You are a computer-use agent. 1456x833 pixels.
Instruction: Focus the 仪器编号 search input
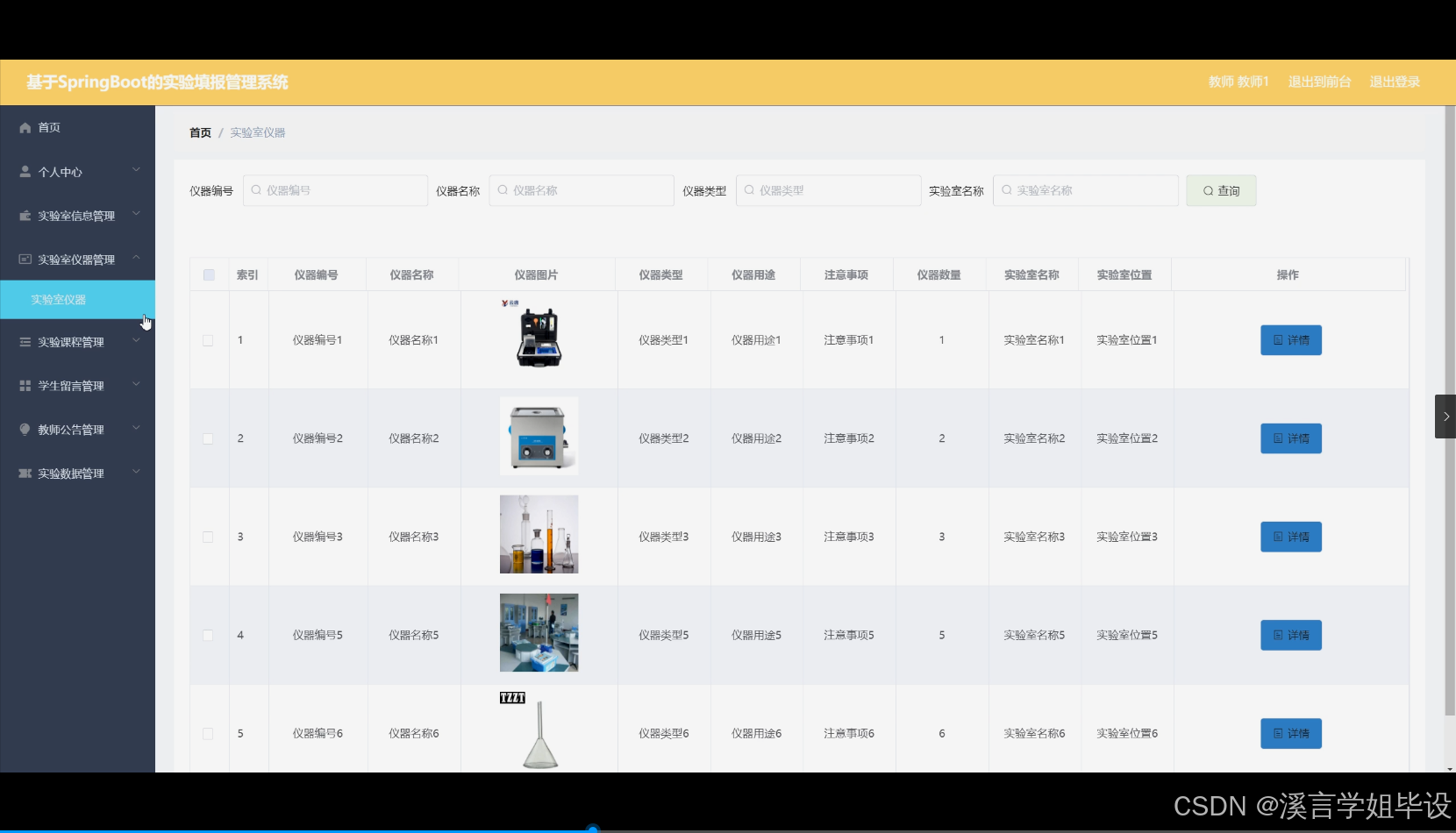click(335, 190)
